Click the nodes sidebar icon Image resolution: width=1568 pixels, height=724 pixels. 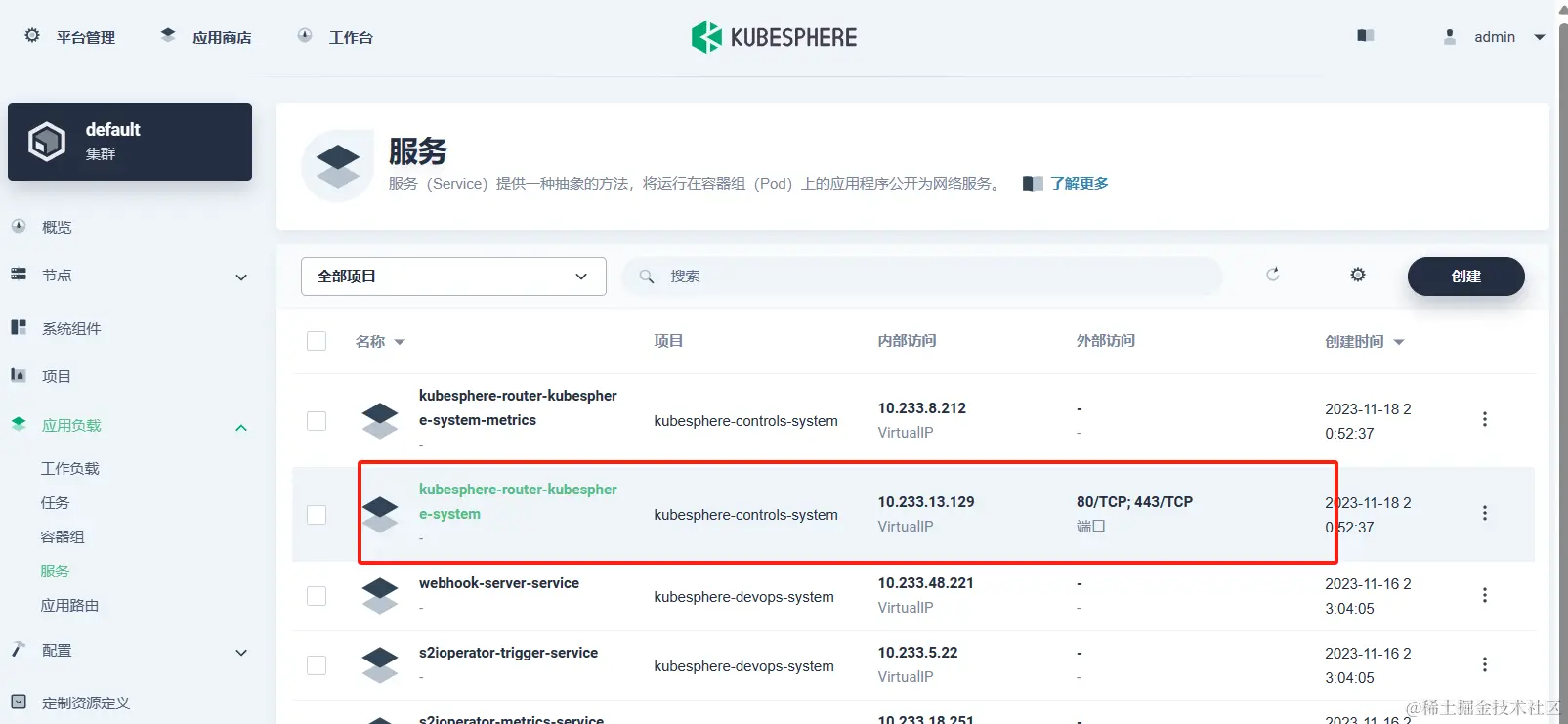coord(19,275)
